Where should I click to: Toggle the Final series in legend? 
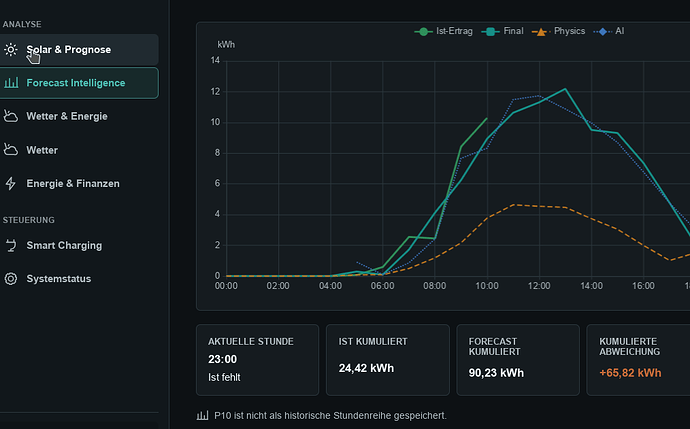point(503,31)
